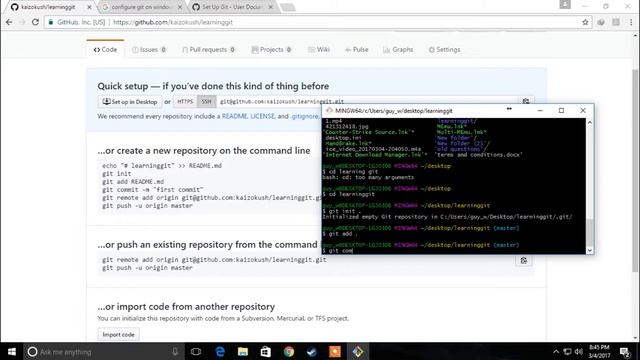Click the browser back arrow
The image size is (640, 360).
click(9, 22)
